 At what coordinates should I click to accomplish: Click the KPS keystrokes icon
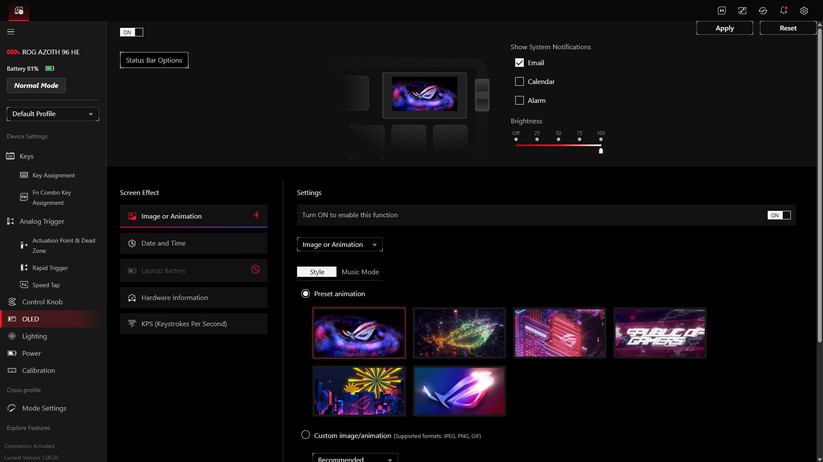132,323
